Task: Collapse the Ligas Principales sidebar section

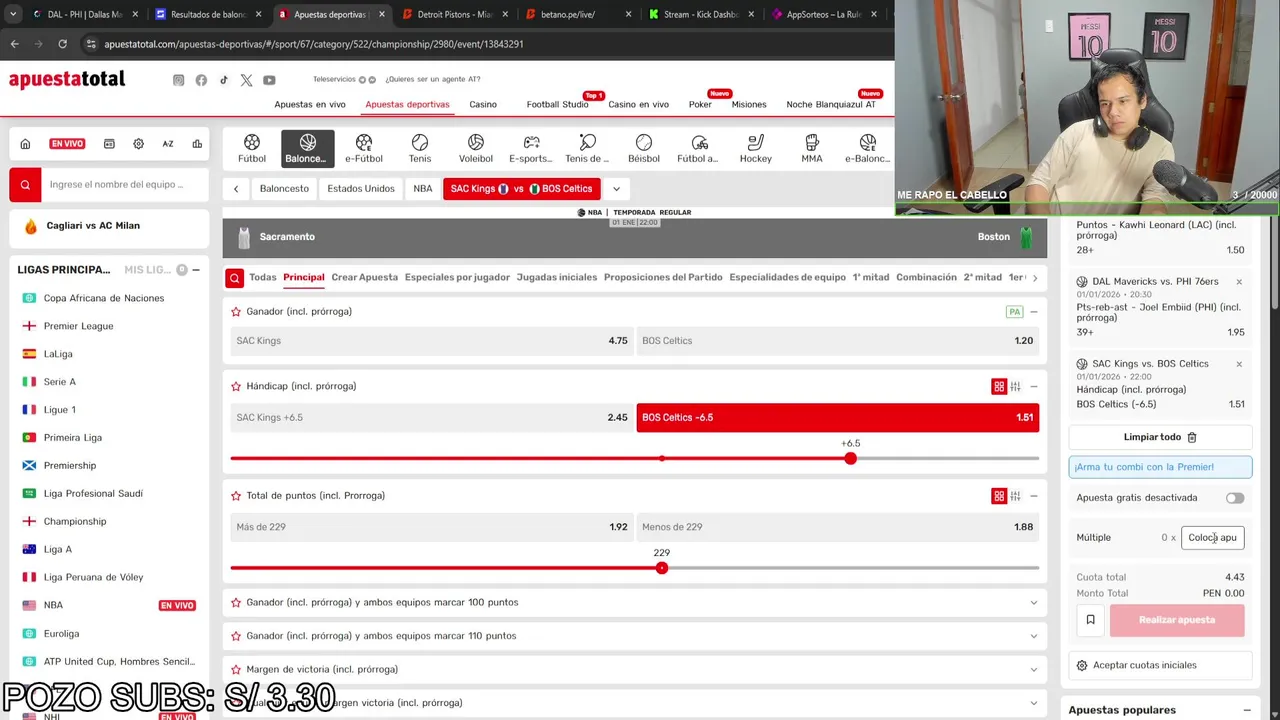Action: point(196,270)
